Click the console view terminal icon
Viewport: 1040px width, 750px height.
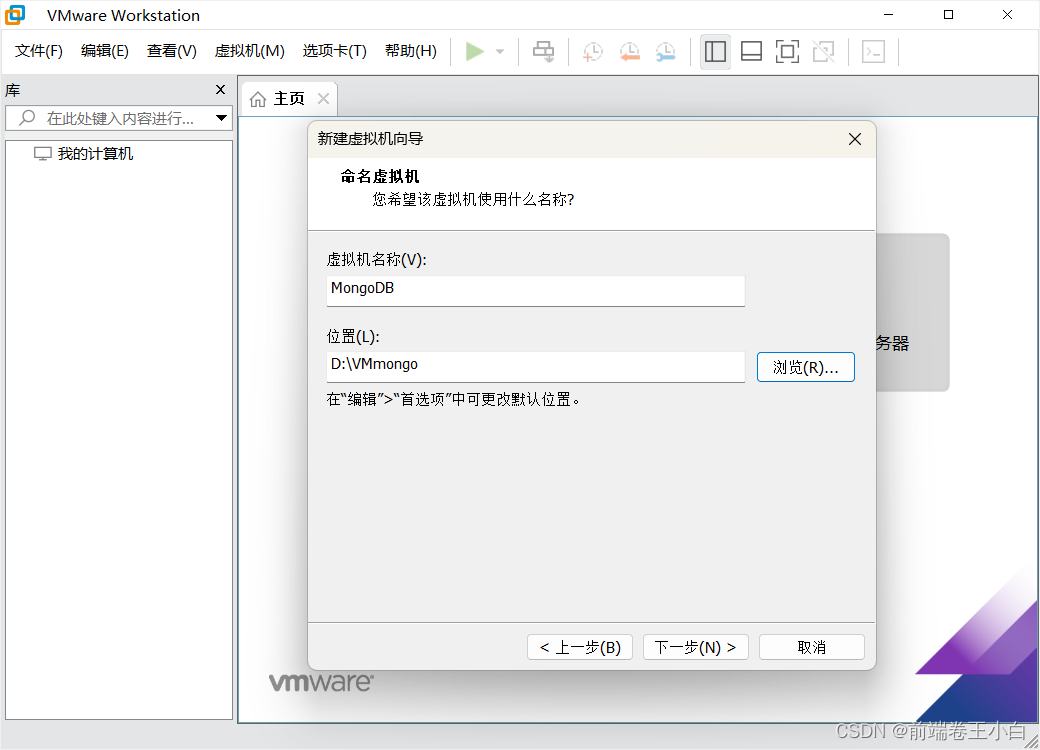874,51
